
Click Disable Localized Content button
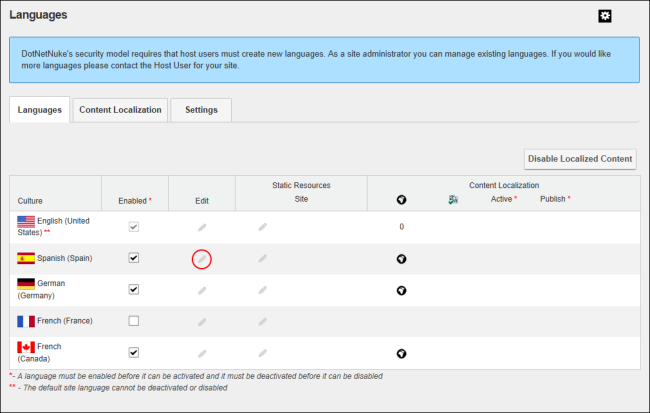580,159
